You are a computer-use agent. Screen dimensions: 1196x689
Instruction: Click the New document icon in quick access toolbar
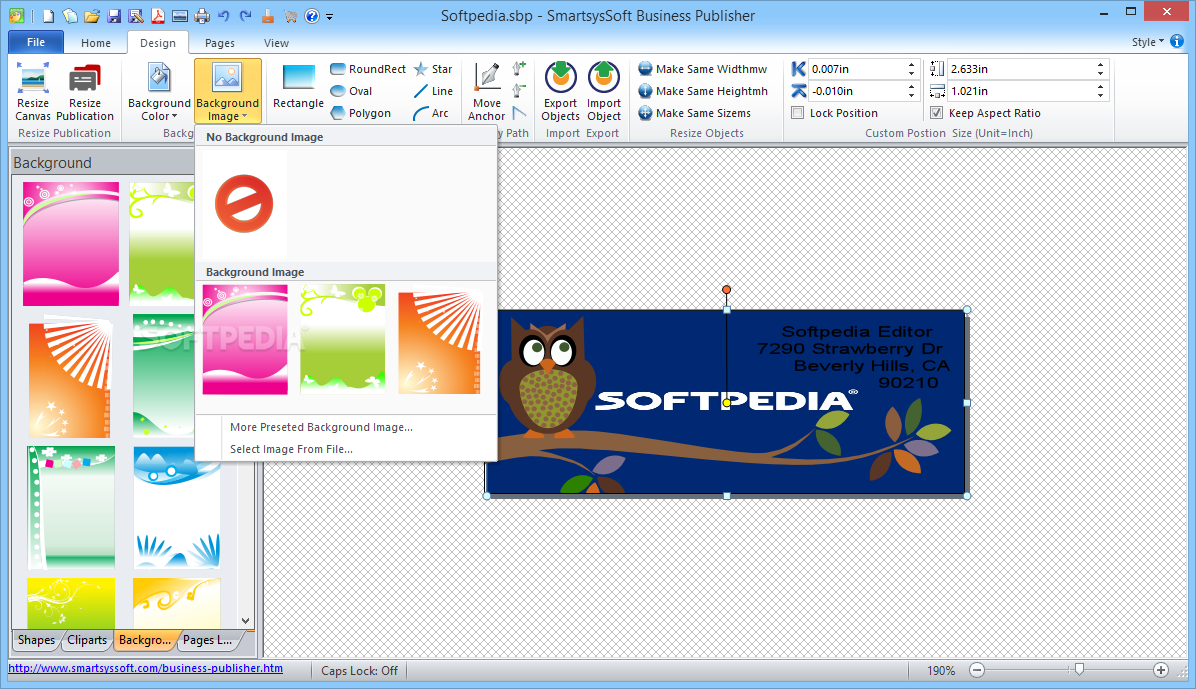click(x=48, y=15)
